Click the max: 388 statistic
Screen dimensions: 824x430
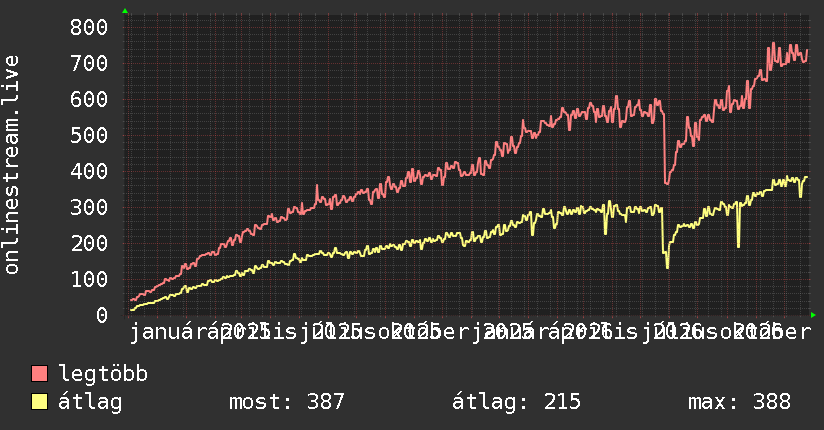coord(739,402)
